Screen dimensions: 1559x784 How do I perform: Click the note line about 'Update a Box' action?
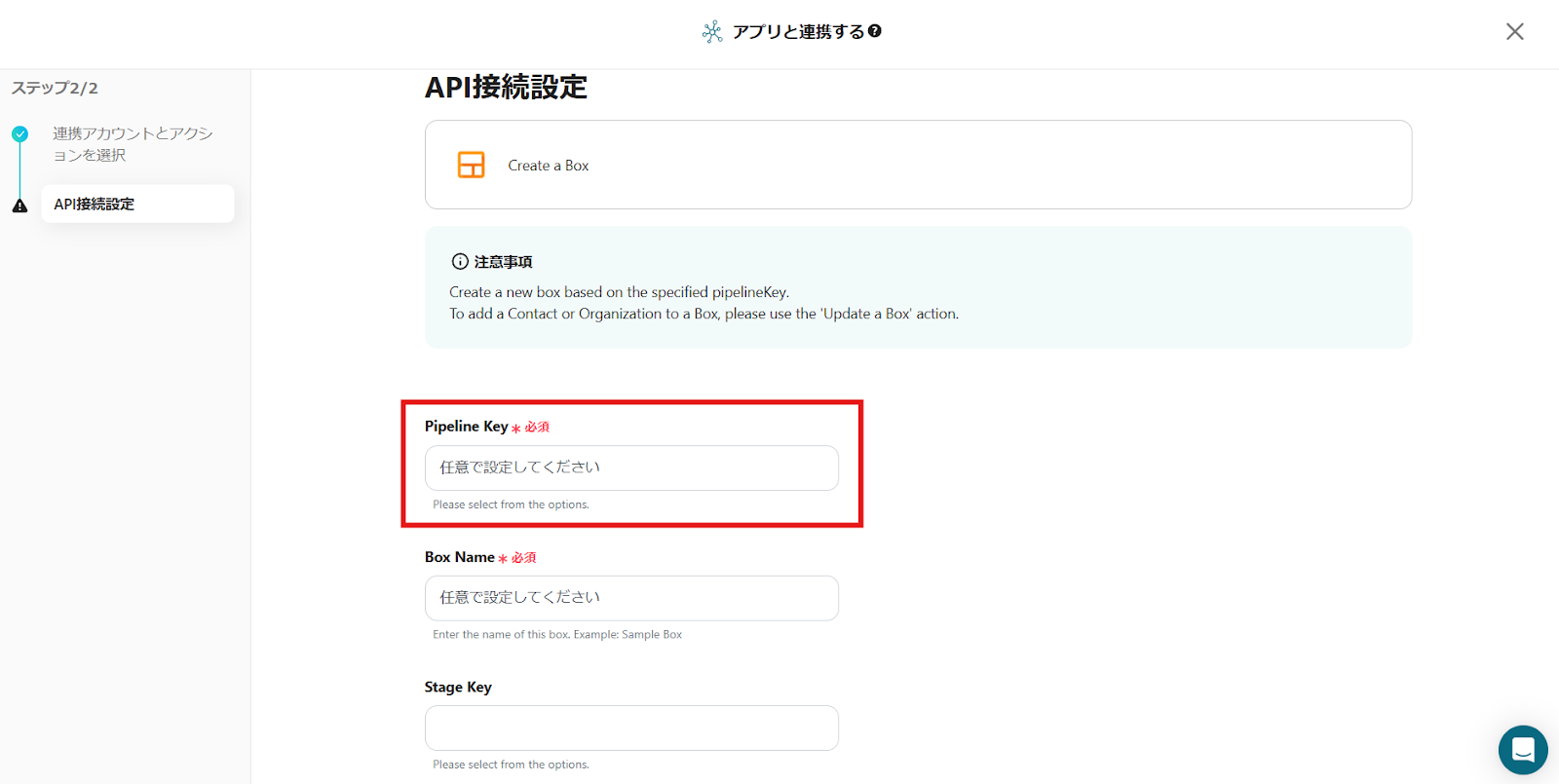pyautogui.click(x=704, y=314)
